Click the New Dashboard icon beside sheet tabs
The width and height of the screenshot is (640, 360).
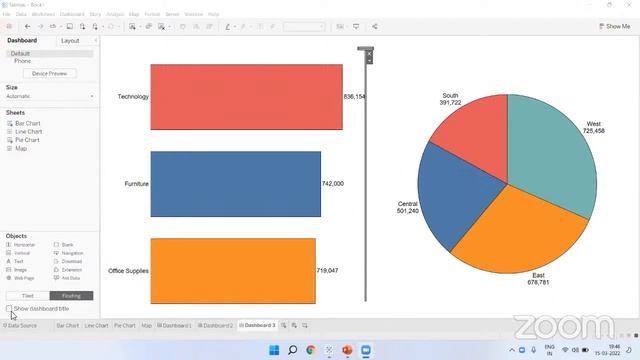294,325
